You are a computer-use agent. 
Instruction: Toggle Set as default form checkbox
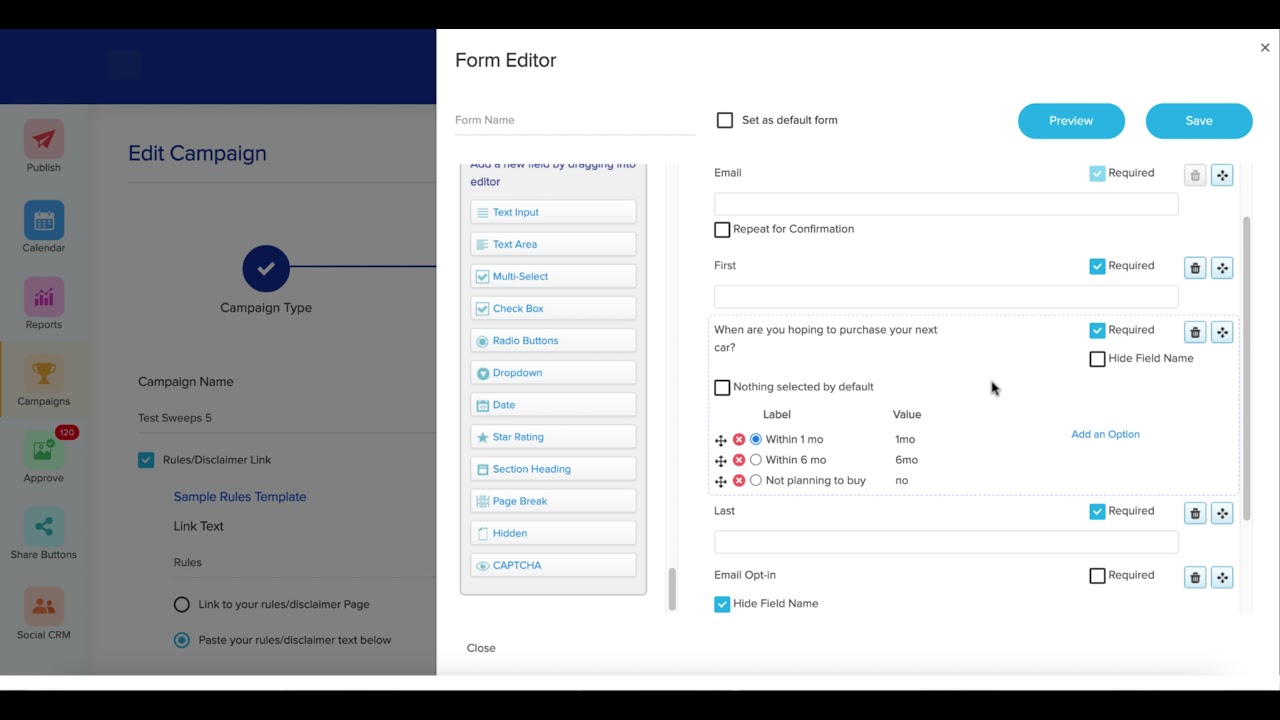pos(725,120)
